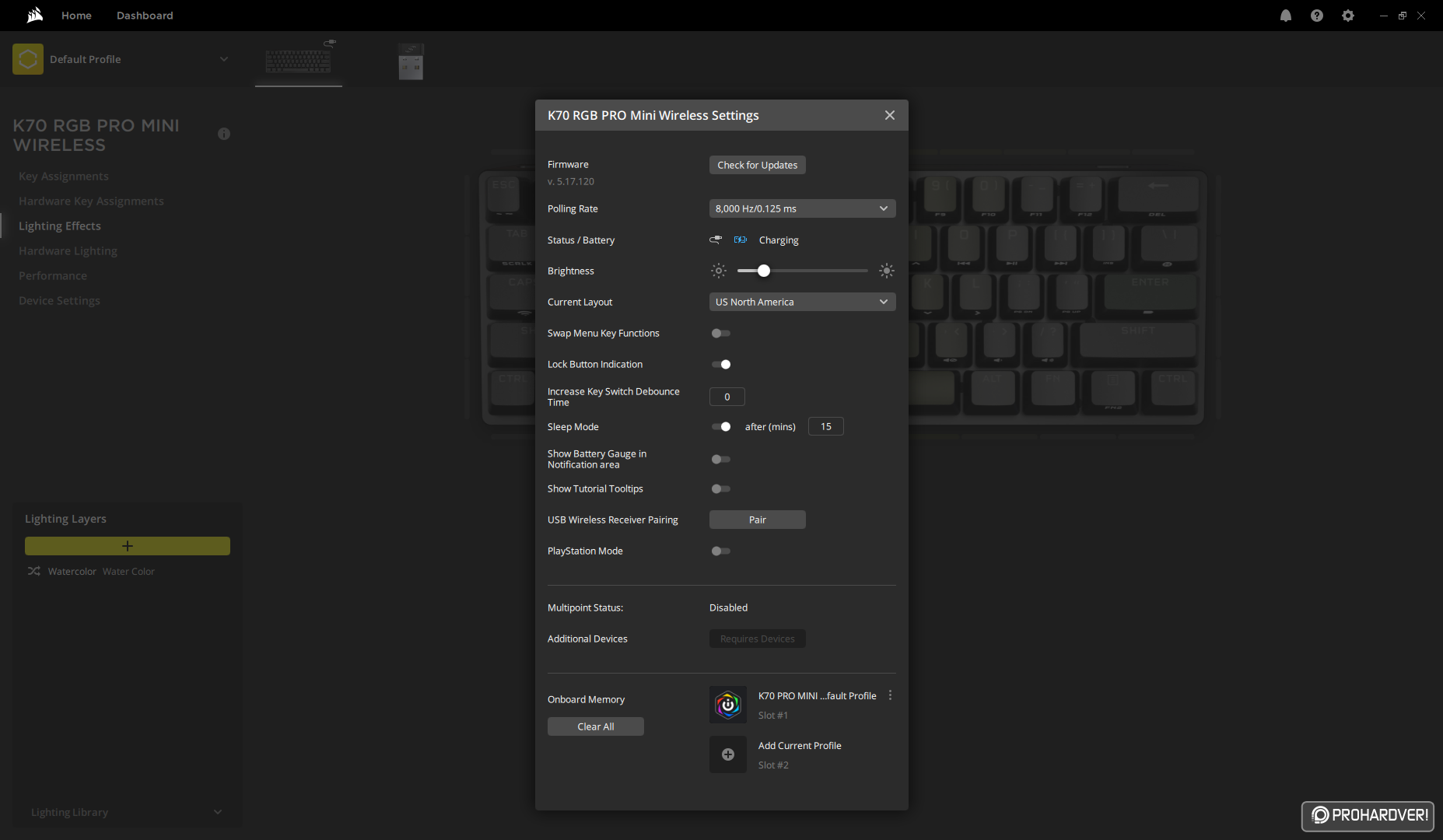Screen dimensions: 1443x840
Task: Open the help question mark icon
Action: 1317,16
